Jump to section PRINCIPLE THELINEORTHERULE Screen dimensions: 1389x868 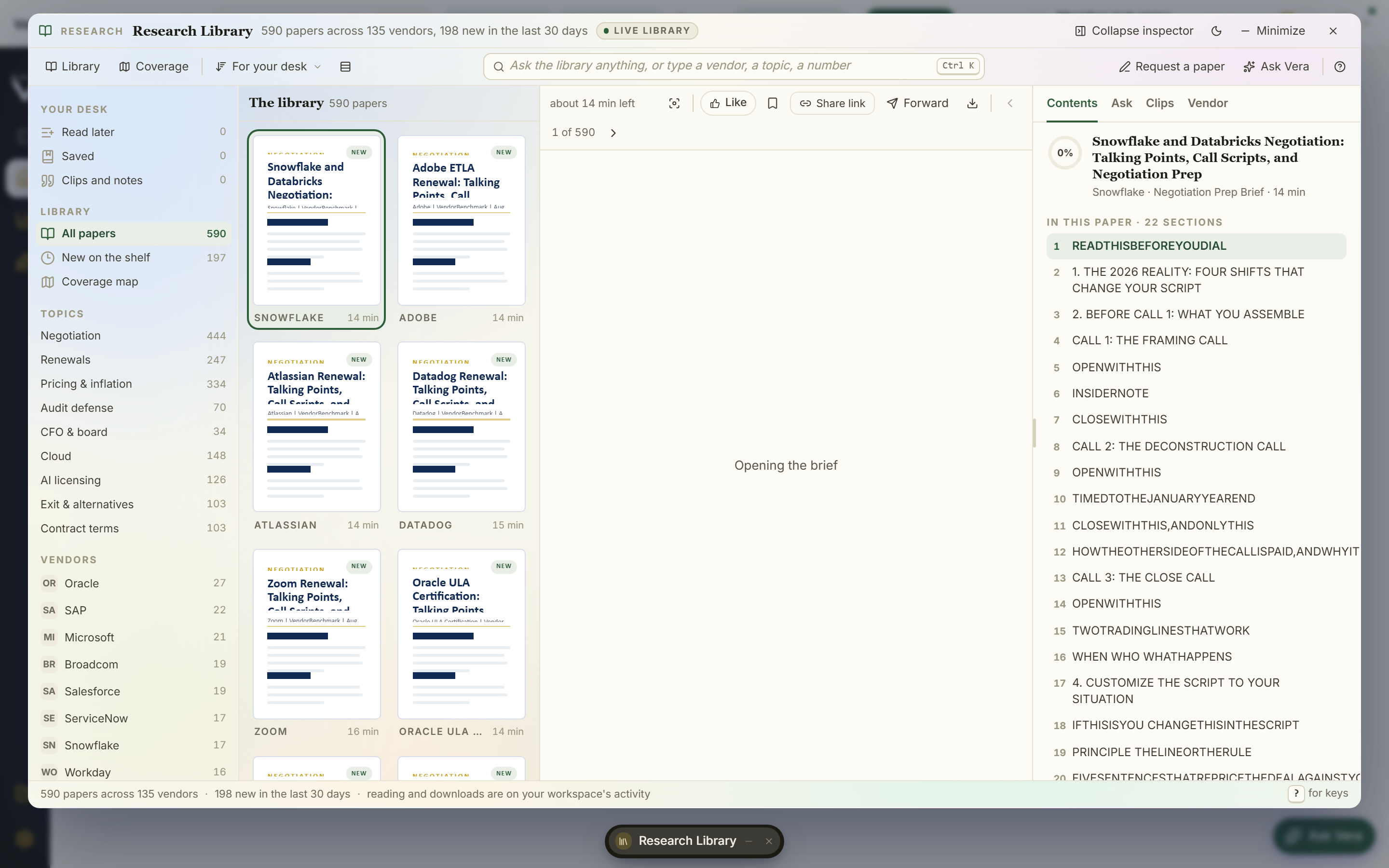(x=1196, y=752)
